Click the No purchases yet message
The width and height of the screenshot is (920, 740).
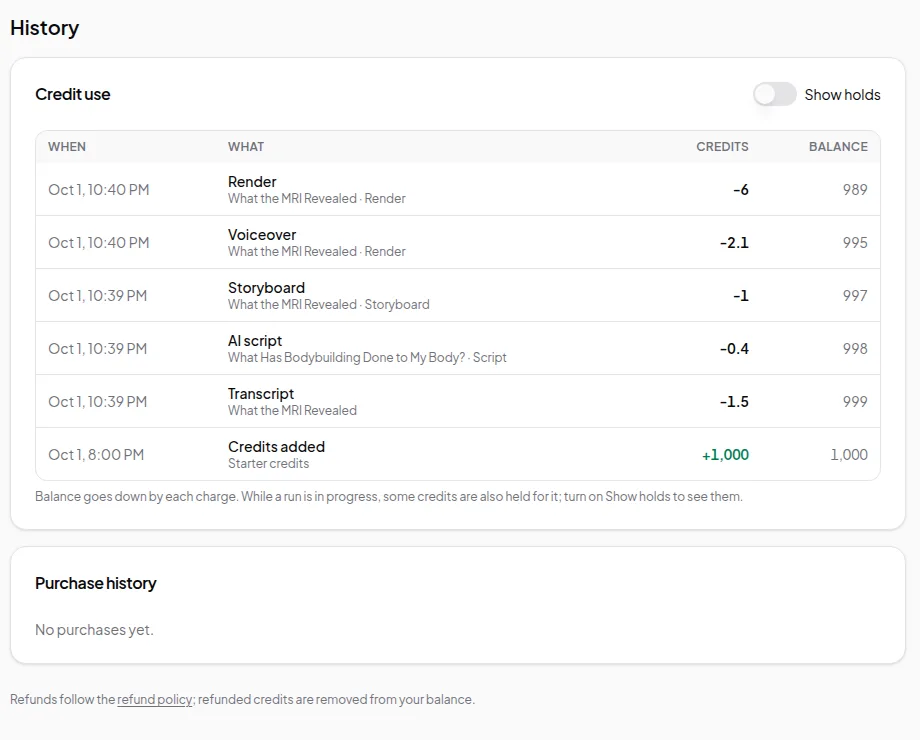pyautogui.click(x=94, y=630)
